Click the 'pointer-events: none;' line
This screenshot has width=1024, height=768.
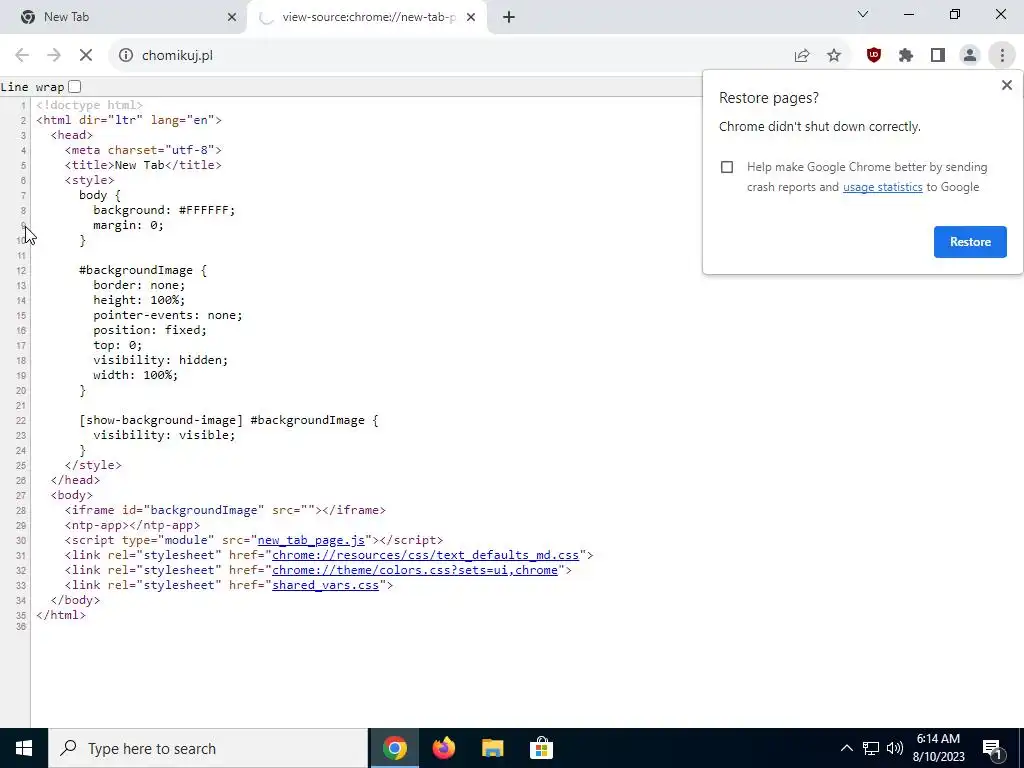click(x=168, y=315)
